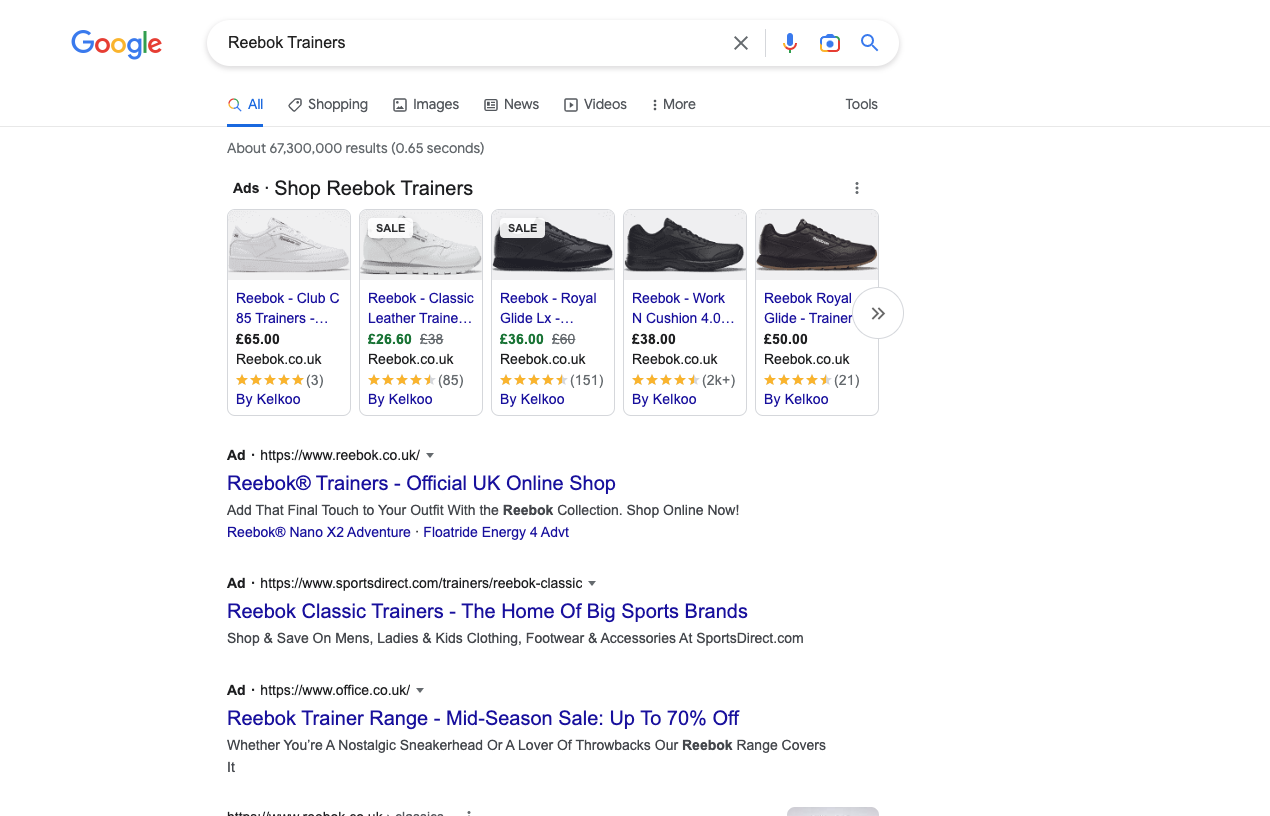Open the Reebok® Nano X2 Adventure sitelink
1270x816 pixels.
coord(319,532)
